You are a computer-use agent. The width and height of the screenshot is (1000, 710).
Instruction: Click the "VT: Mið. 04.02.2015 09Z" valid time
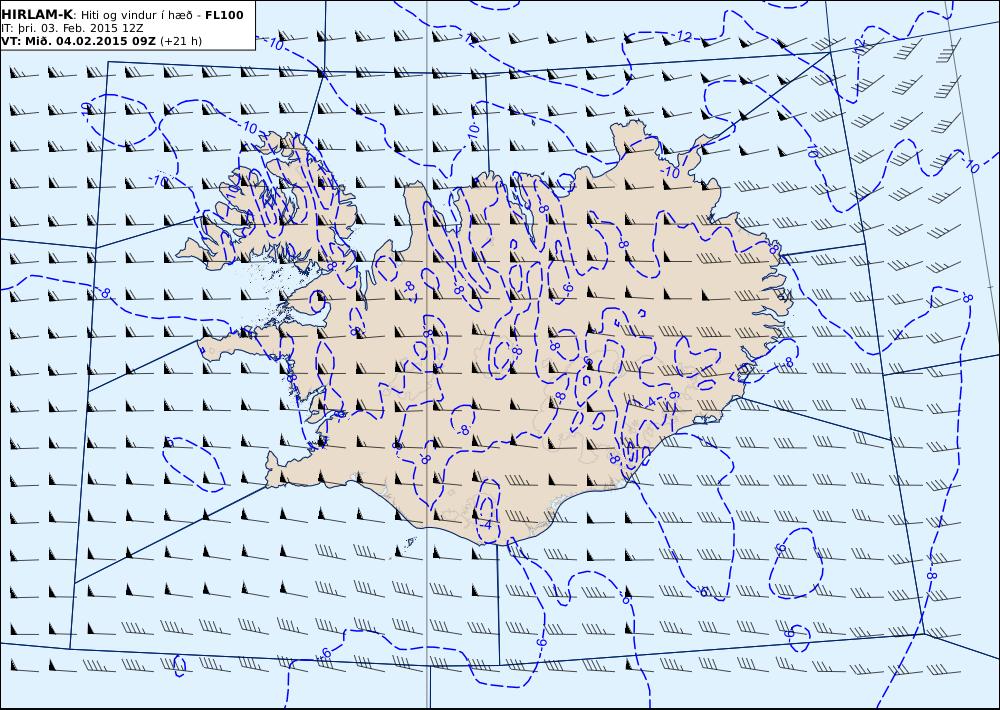[78, 41]
